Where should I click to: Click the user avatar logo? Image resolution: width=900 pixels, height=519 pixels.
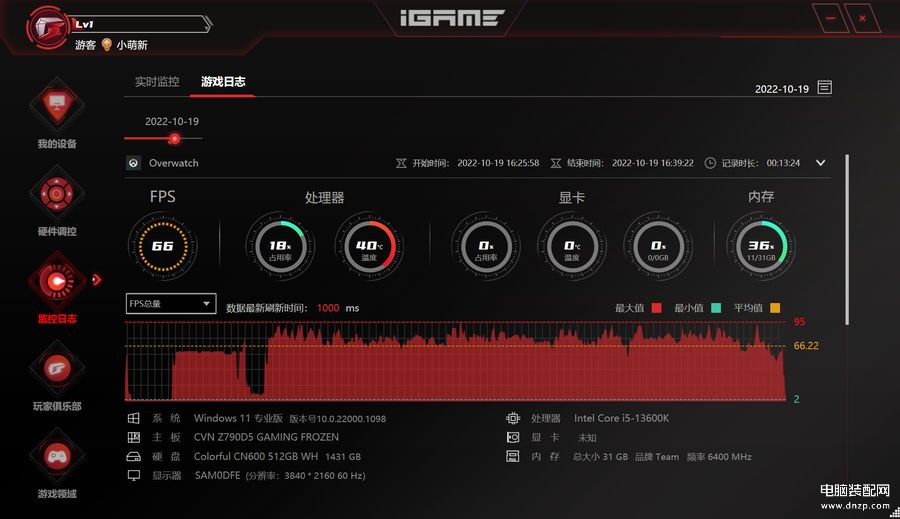tap(48, 27)
